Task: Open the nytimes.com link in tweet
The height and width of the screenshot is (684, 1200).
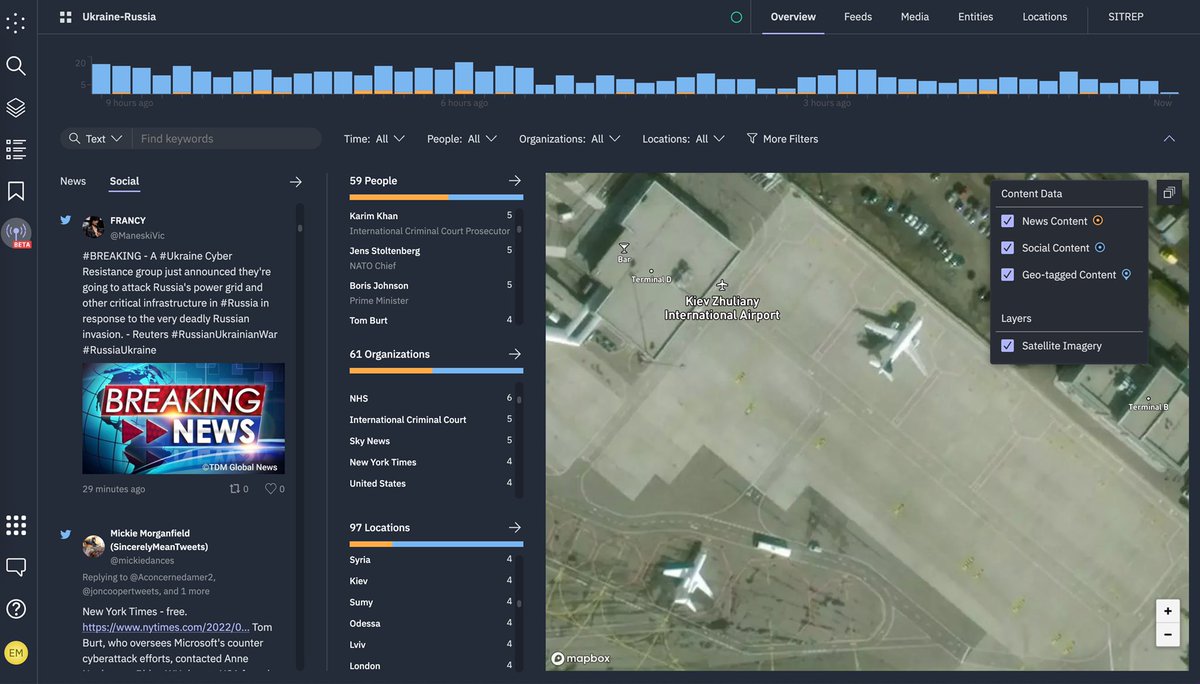Action: tap(166, 627)
